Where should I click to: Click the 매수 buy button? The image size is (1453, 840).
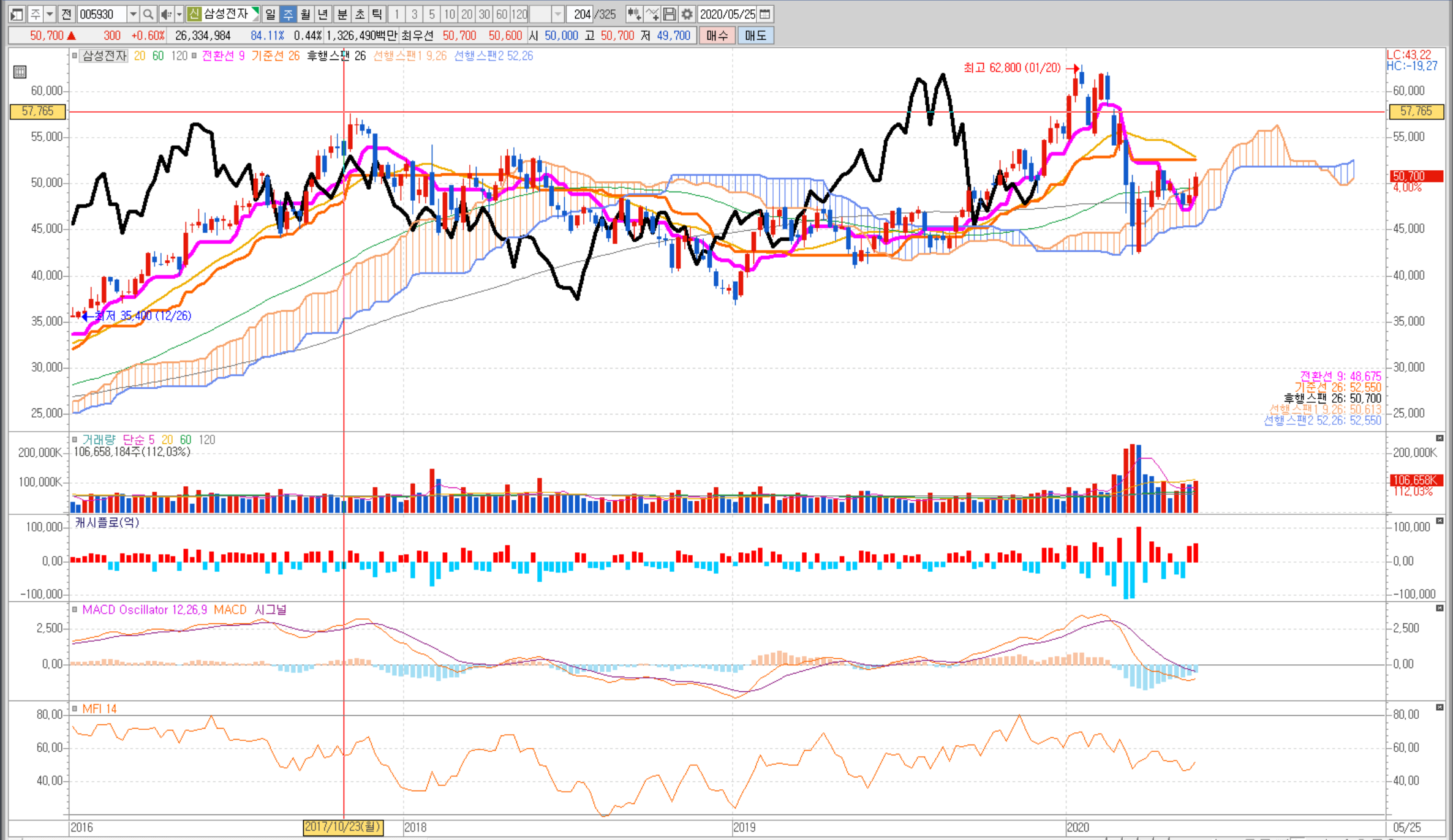[716, 36]
